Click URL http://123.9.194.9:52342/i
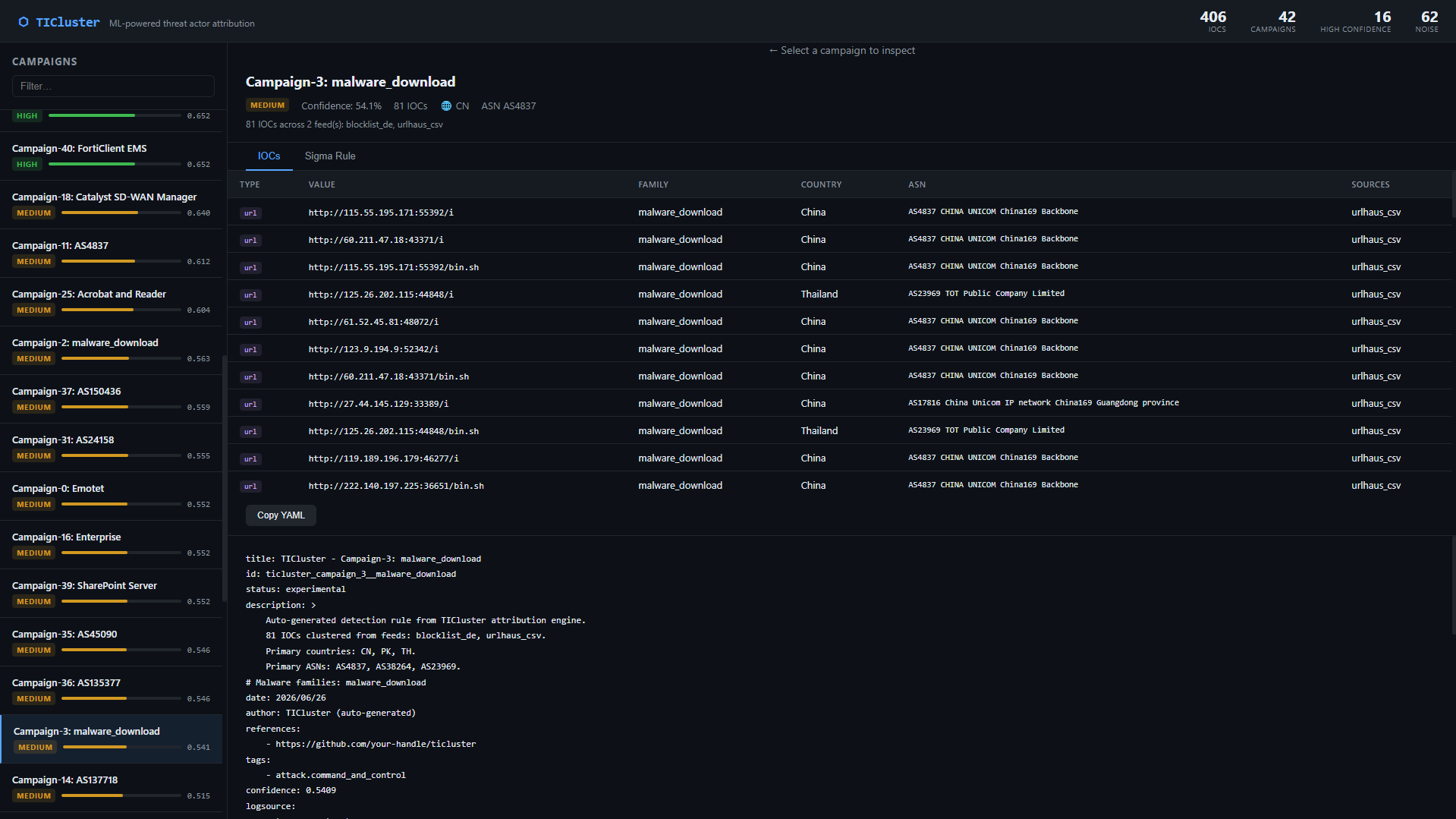The width and height of the screenshot is (1456, 819). pos(373,349)
